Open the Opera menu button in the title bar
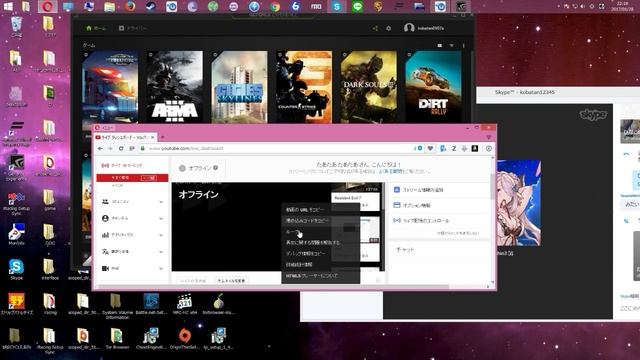This screenshot has width=640, height=360. pos(105,128)
